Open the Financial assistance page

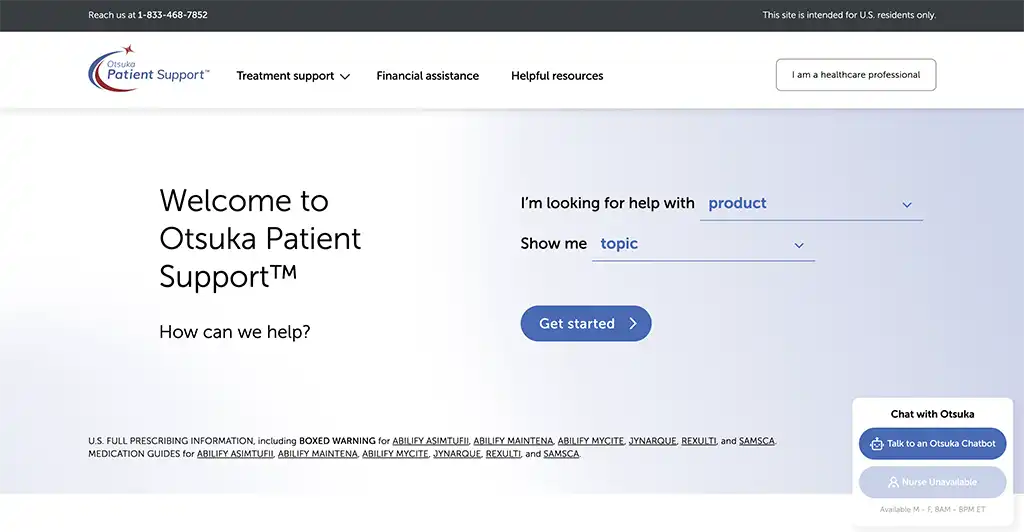[x=427, y=76]
